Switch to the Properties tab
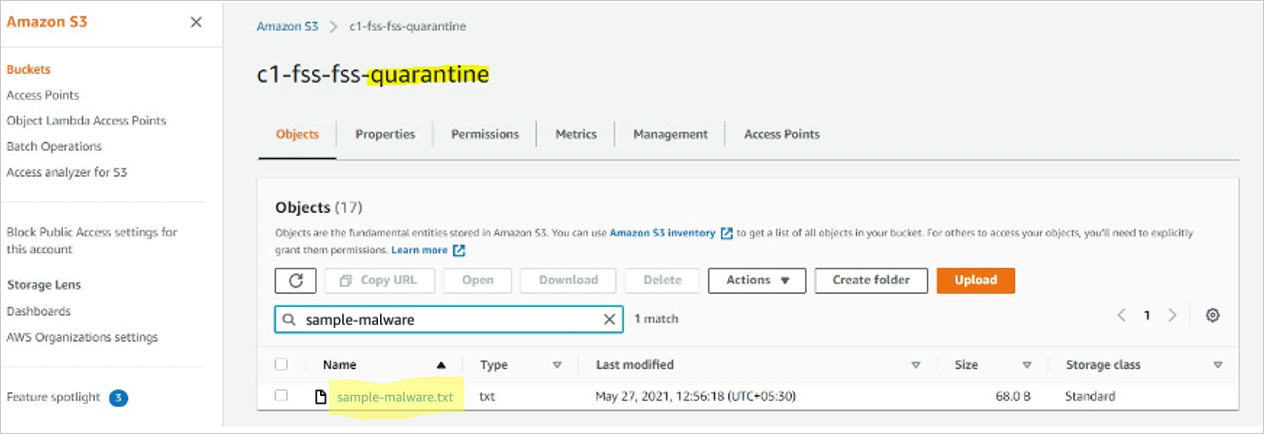Viewport: 1264px width, 434px height. pyautogui.click(x=385, y=134)
